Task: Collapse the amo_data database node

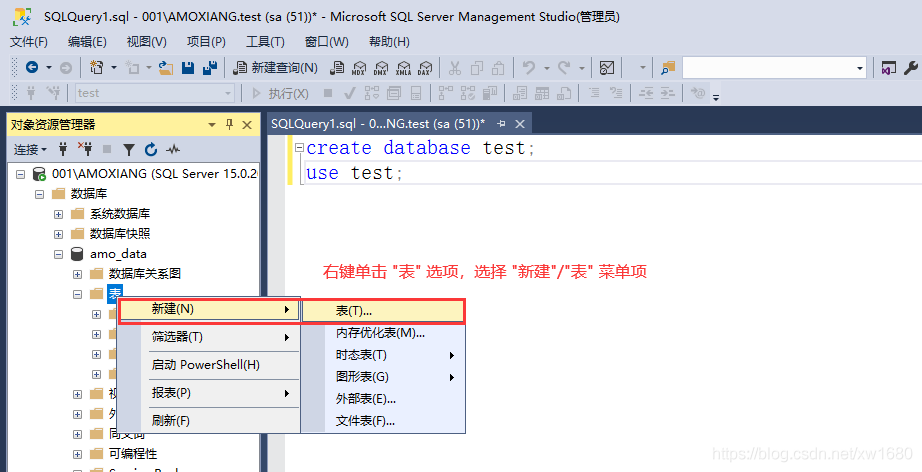Action: (x=59, y=254)
